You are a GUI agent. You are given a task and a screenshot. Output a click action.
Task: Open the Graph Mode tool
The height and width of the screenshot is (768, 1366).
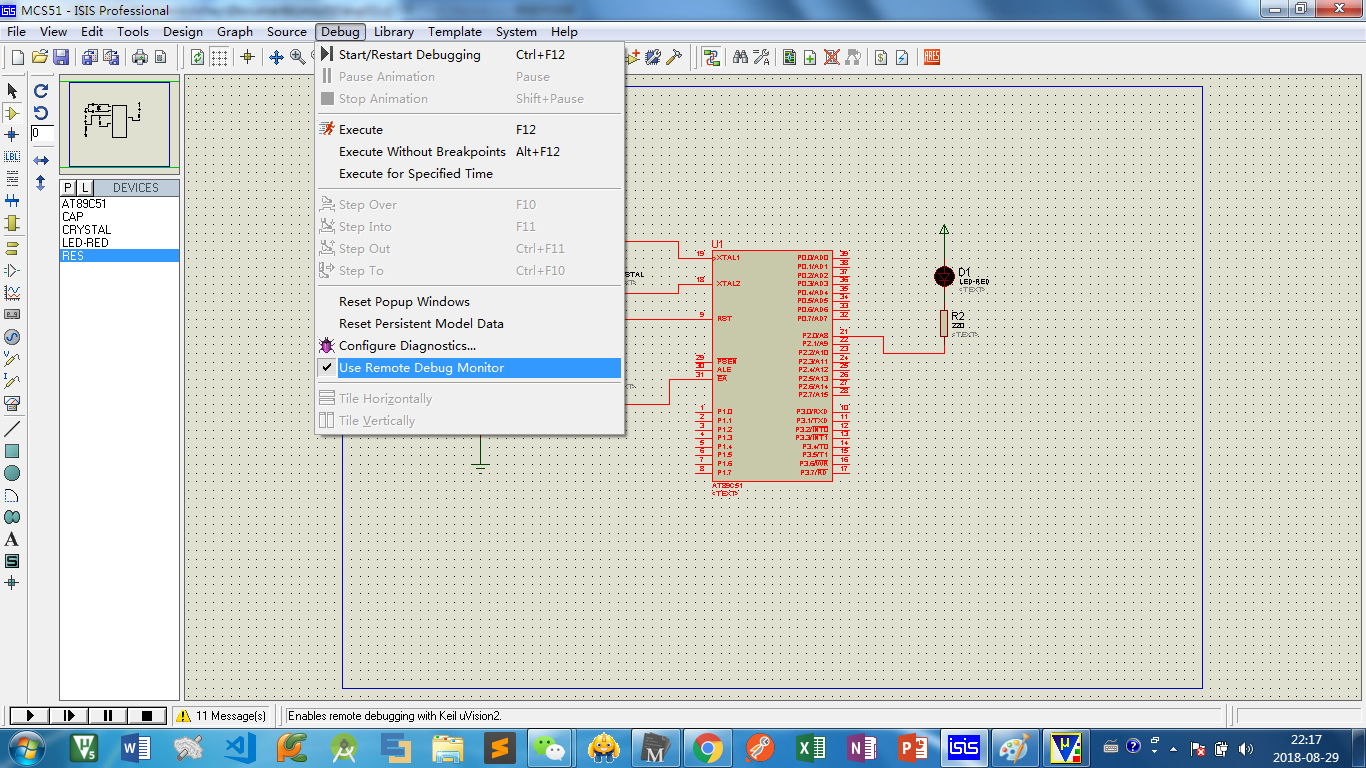(12, 292)
